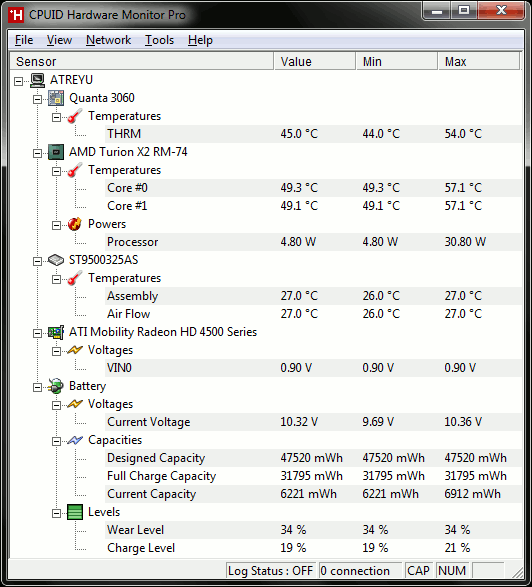
Task: Select the Charge Level row
Action: (x=313, y=548)
